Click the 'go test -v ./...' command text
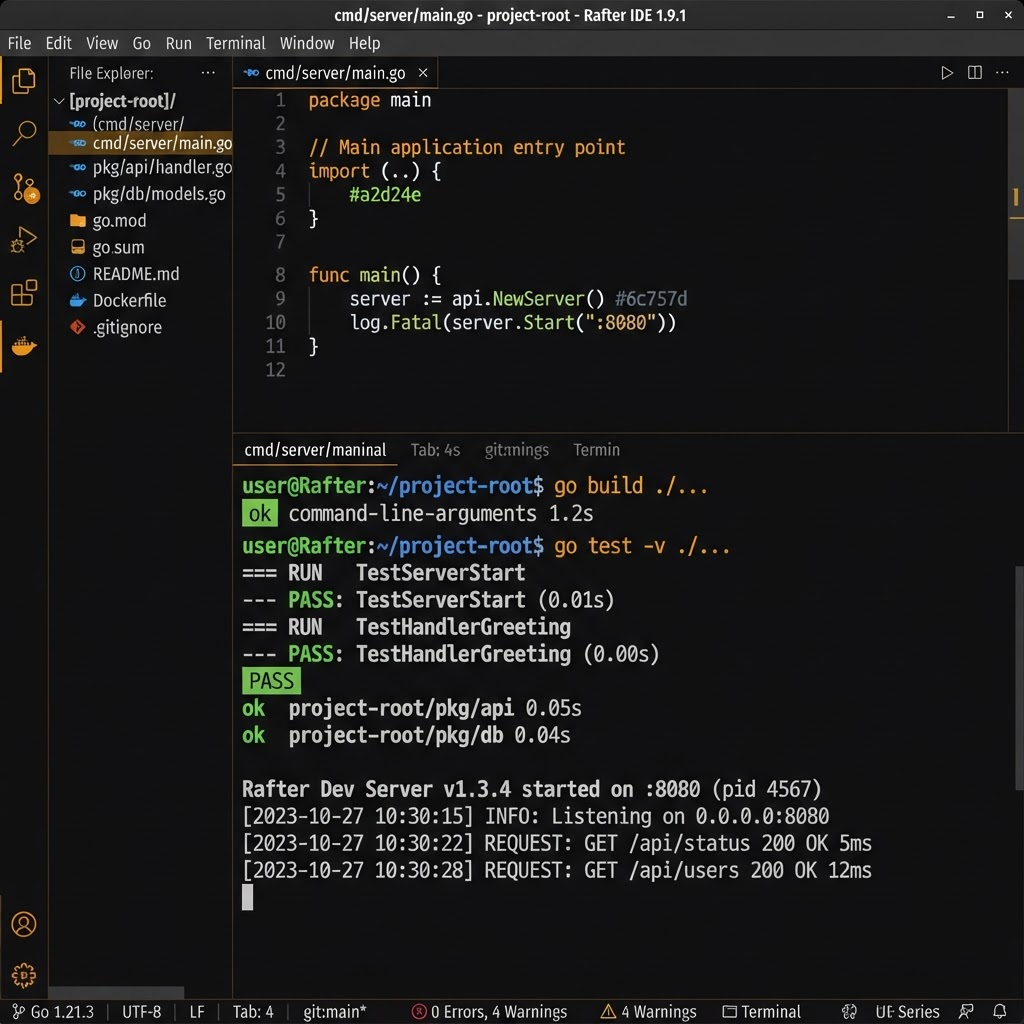 click(642, 545)
